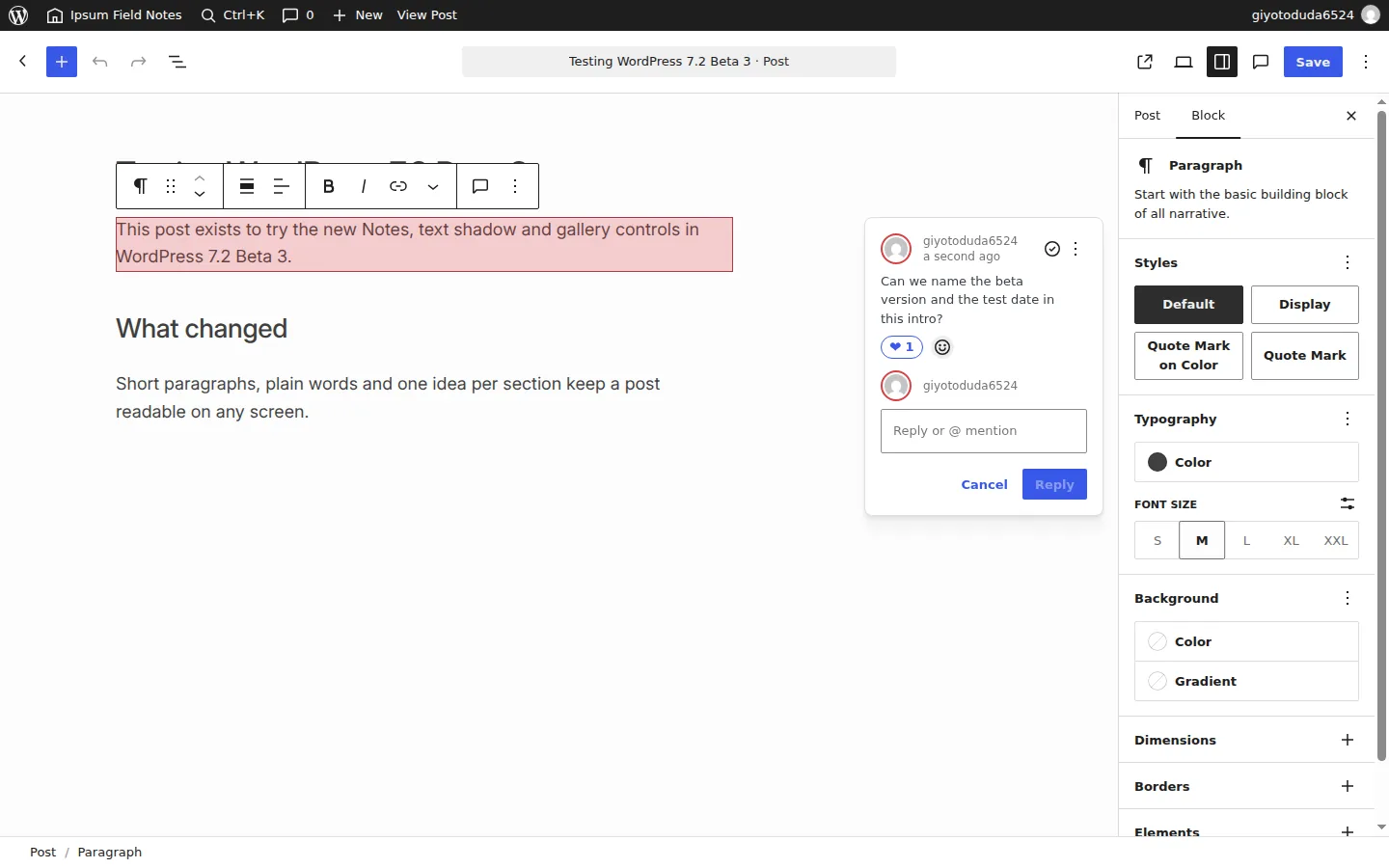Add a note from the block toolbar
Viewport: 1389px width, 868px height.
pos(480,186)
